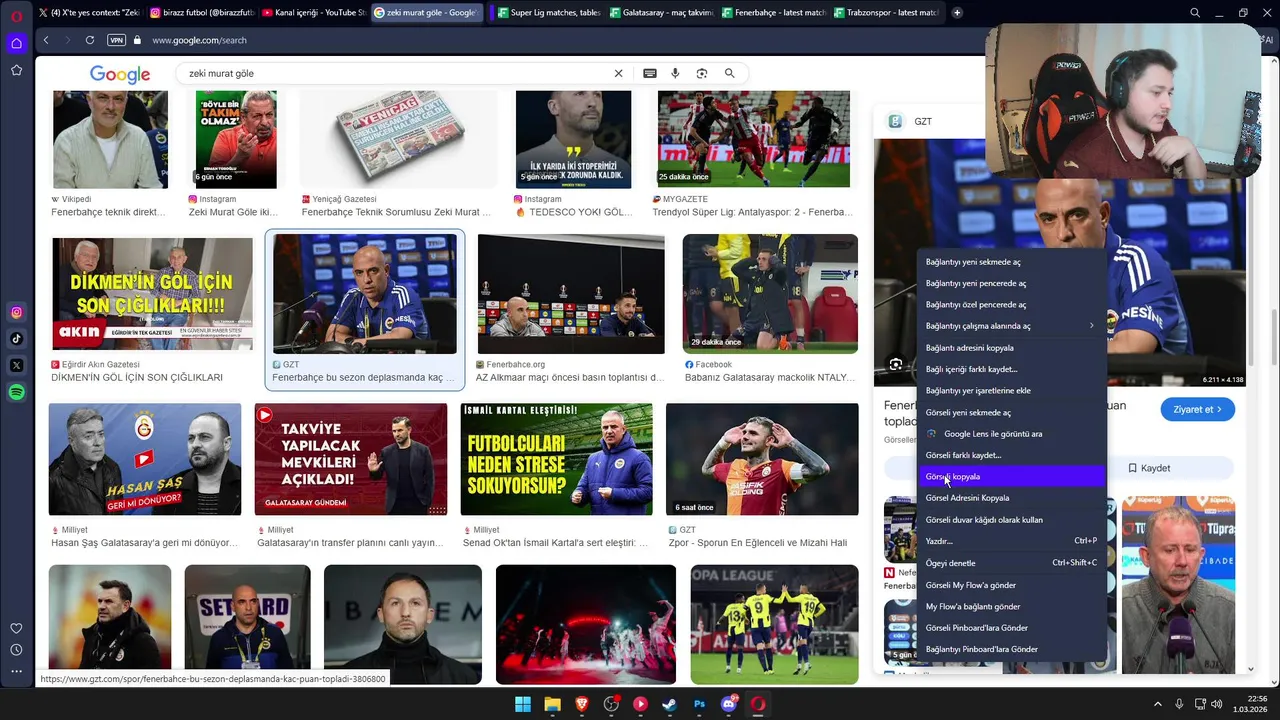The width and height of the screenshot is (1280, 720).
Task: Open the Yeniçağ Gazetesi newspaper thumbnail
Action: pyautogui.click(x=398, y=139)
